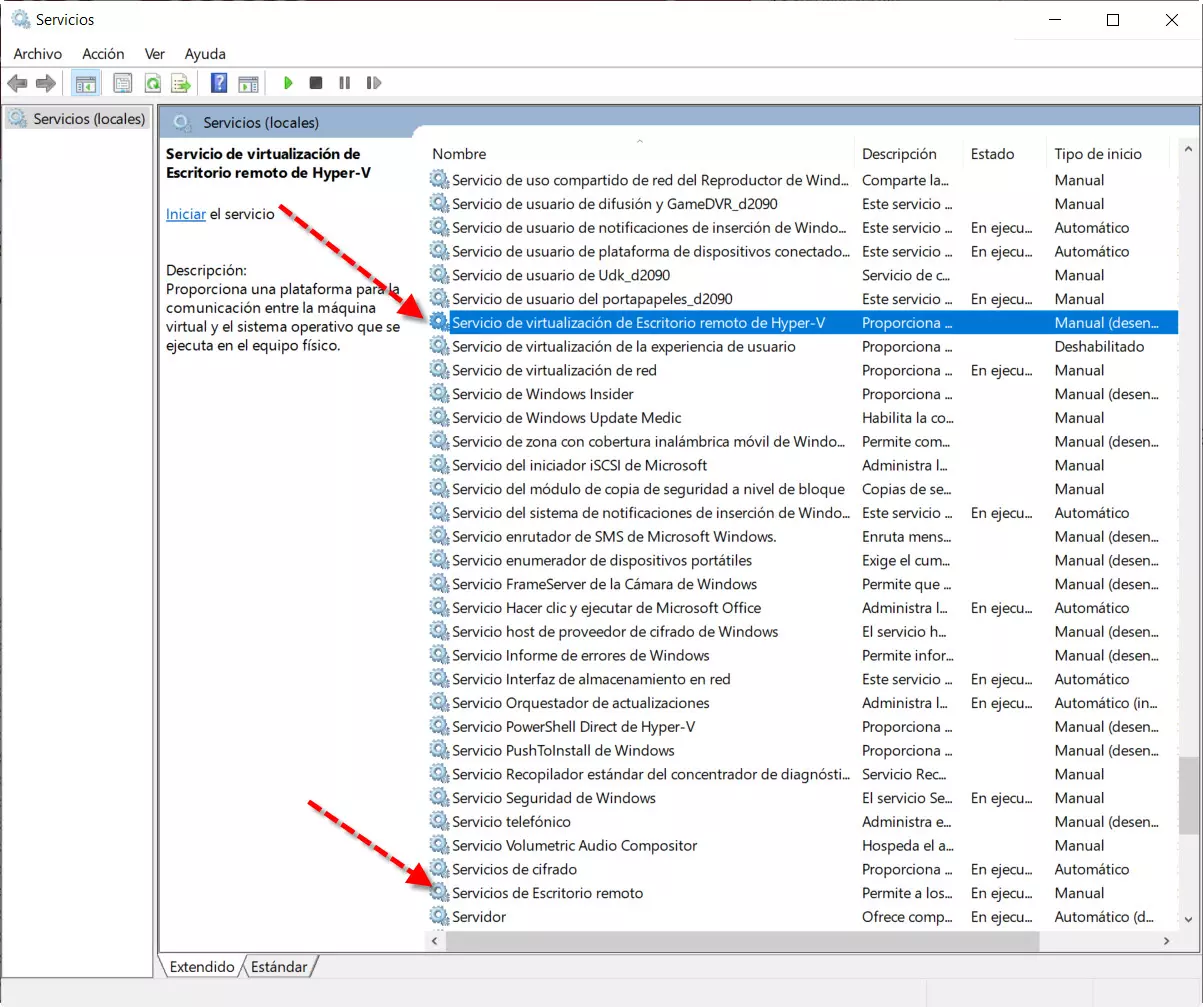Click gear icon of Servicio de Windows Update Medic
Image resolution: width=1203 pixels, height=1007 pixels.
coord(439,418)
